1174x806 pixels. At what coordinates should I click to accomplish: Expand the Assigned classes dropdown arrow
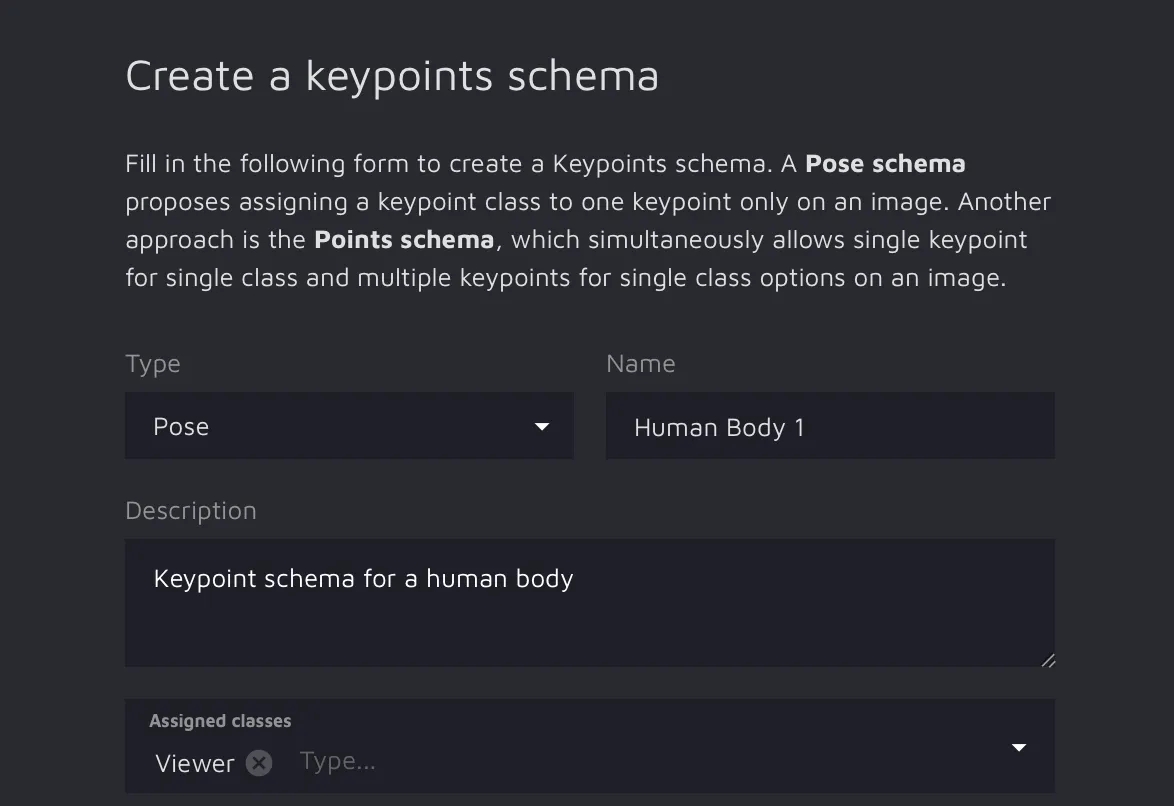[x=1019, y=748]
